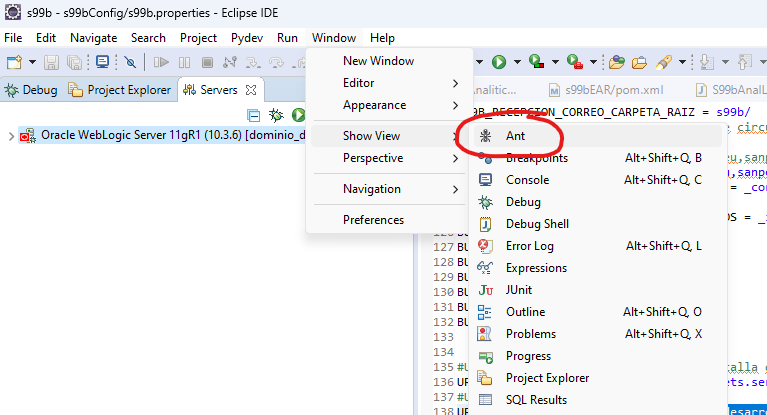Image resolution: width=767 pixels, height=415 pixels.
Task: Click the Save disk toolbar icon
Action: [x=51, y=62]
